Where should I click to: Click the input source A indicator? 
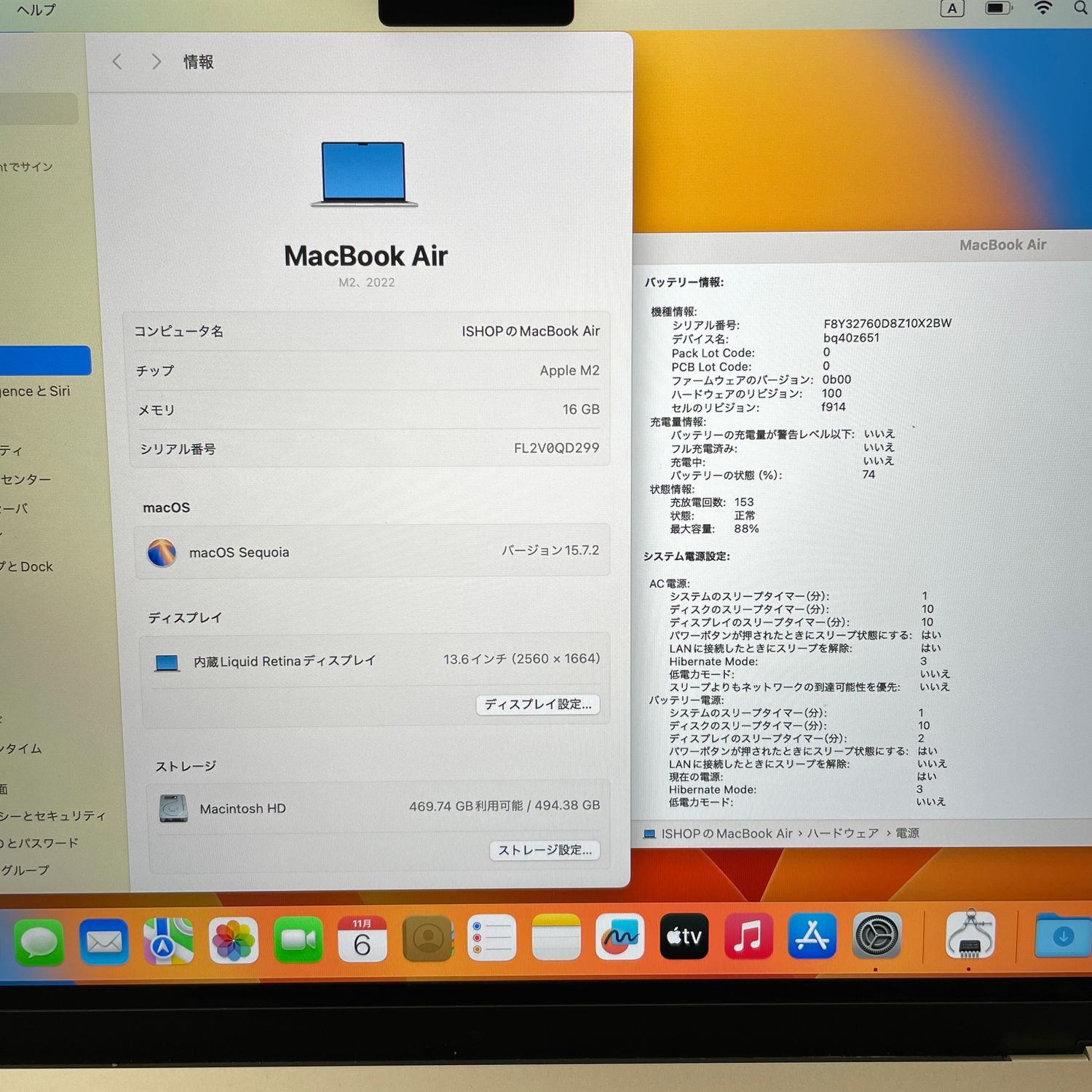(952, 9)
